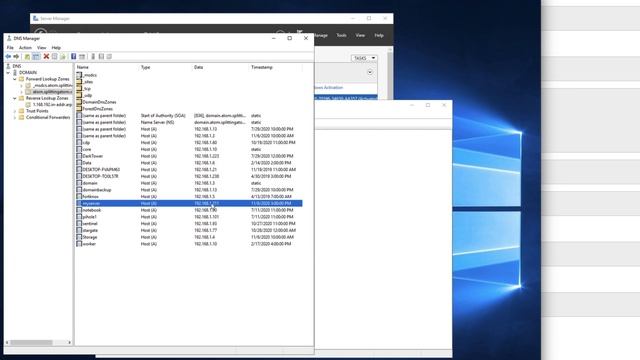The width and height of the screenshot is (640, 360).
Task: Select the notebook host record
Action: [x=189, y=210]
